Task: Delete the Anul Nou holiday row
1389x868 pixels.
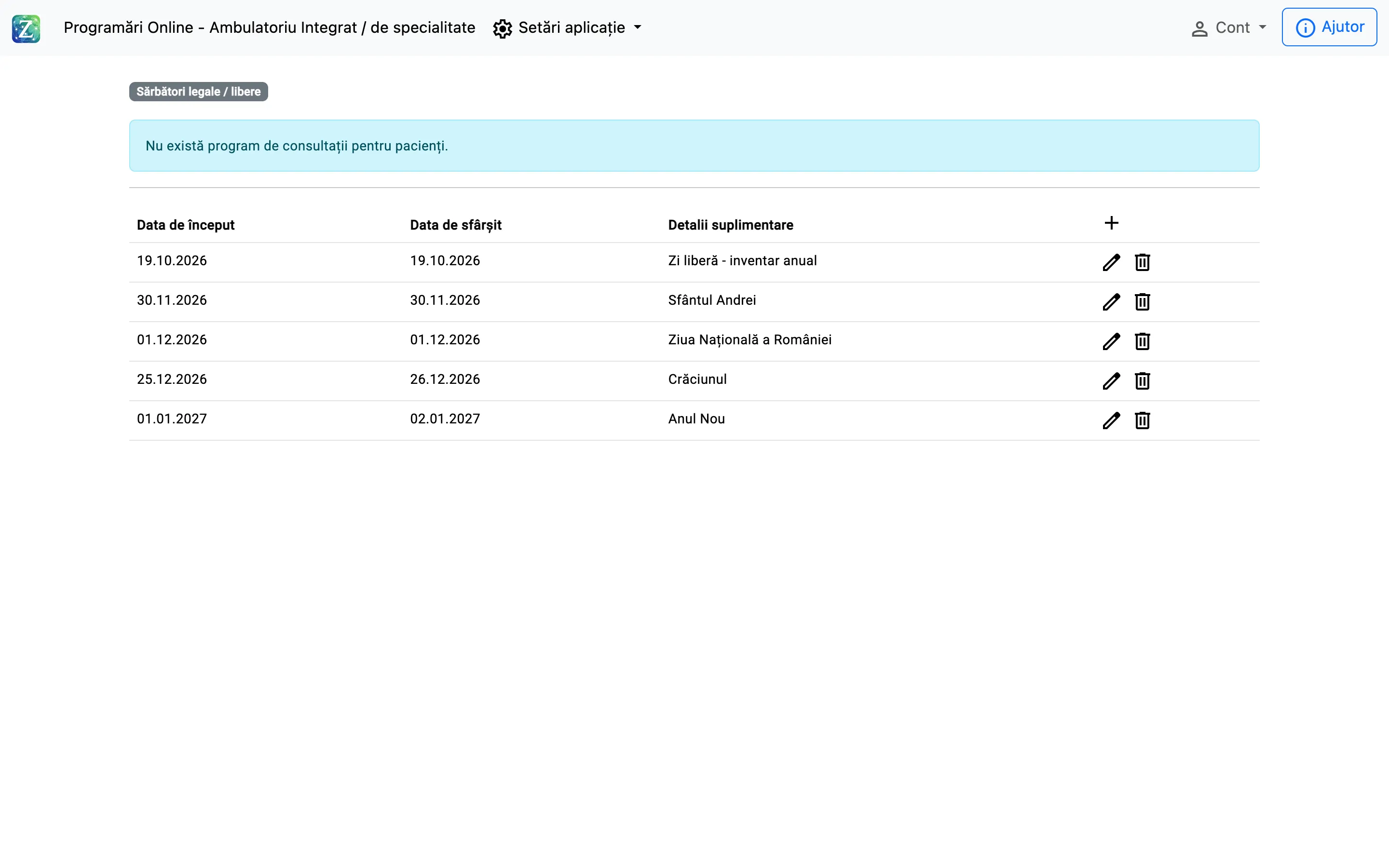Action: click(1142, 421)
